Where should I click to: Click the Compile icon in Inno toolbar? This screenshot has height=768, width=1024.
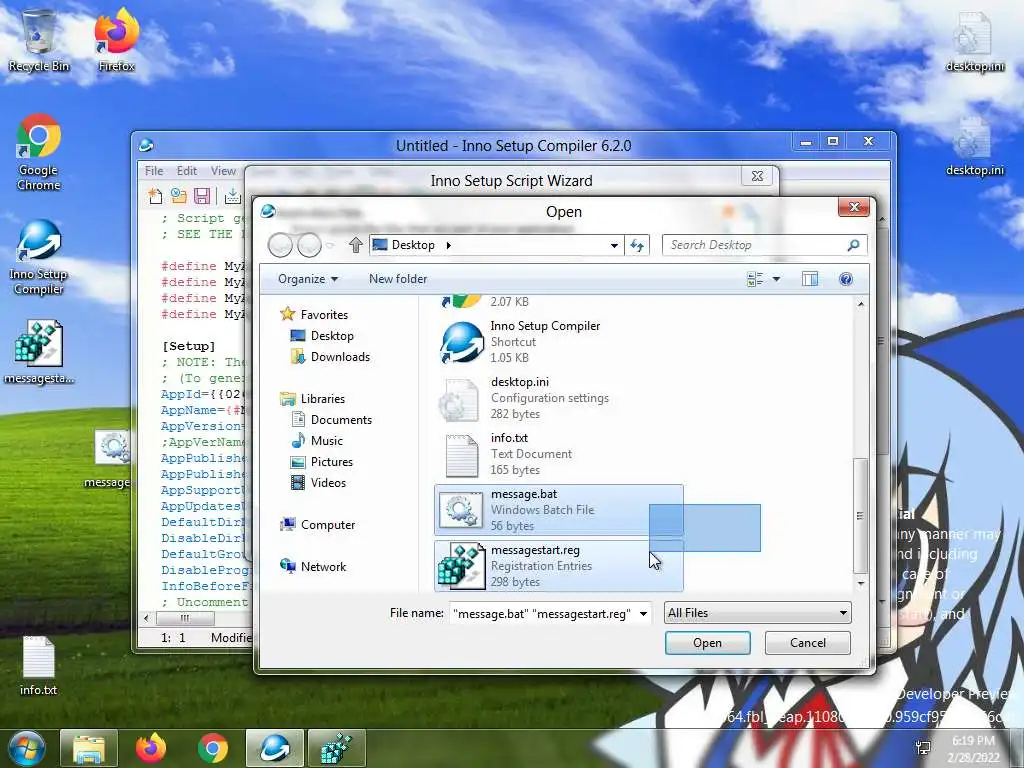(x=232, y=195)
